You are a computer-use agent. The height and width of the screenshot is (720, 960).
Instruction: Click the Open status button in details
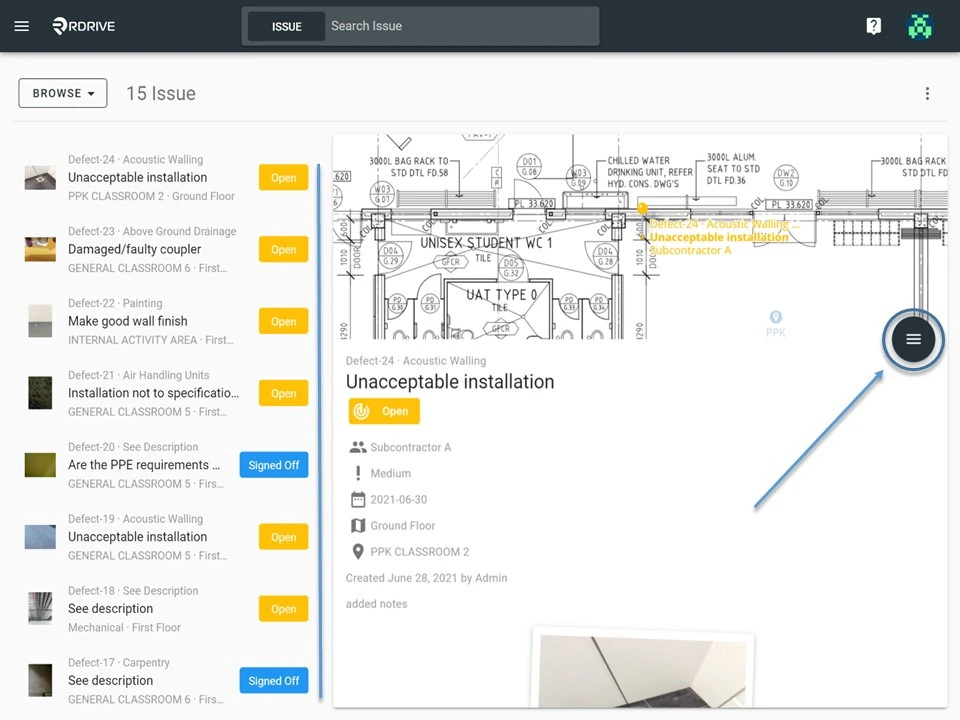click(x=384, y=411)
